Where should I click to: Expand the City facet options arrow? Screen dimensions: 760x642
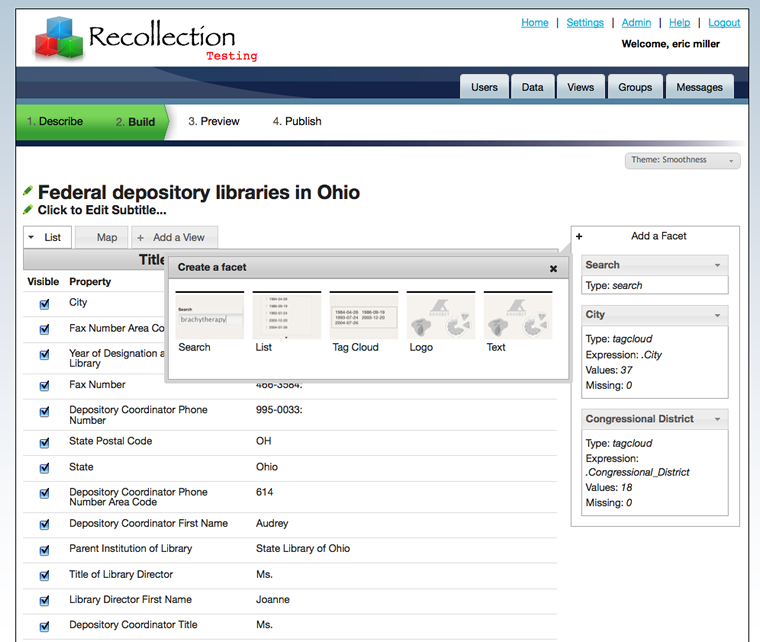[717, 315]
